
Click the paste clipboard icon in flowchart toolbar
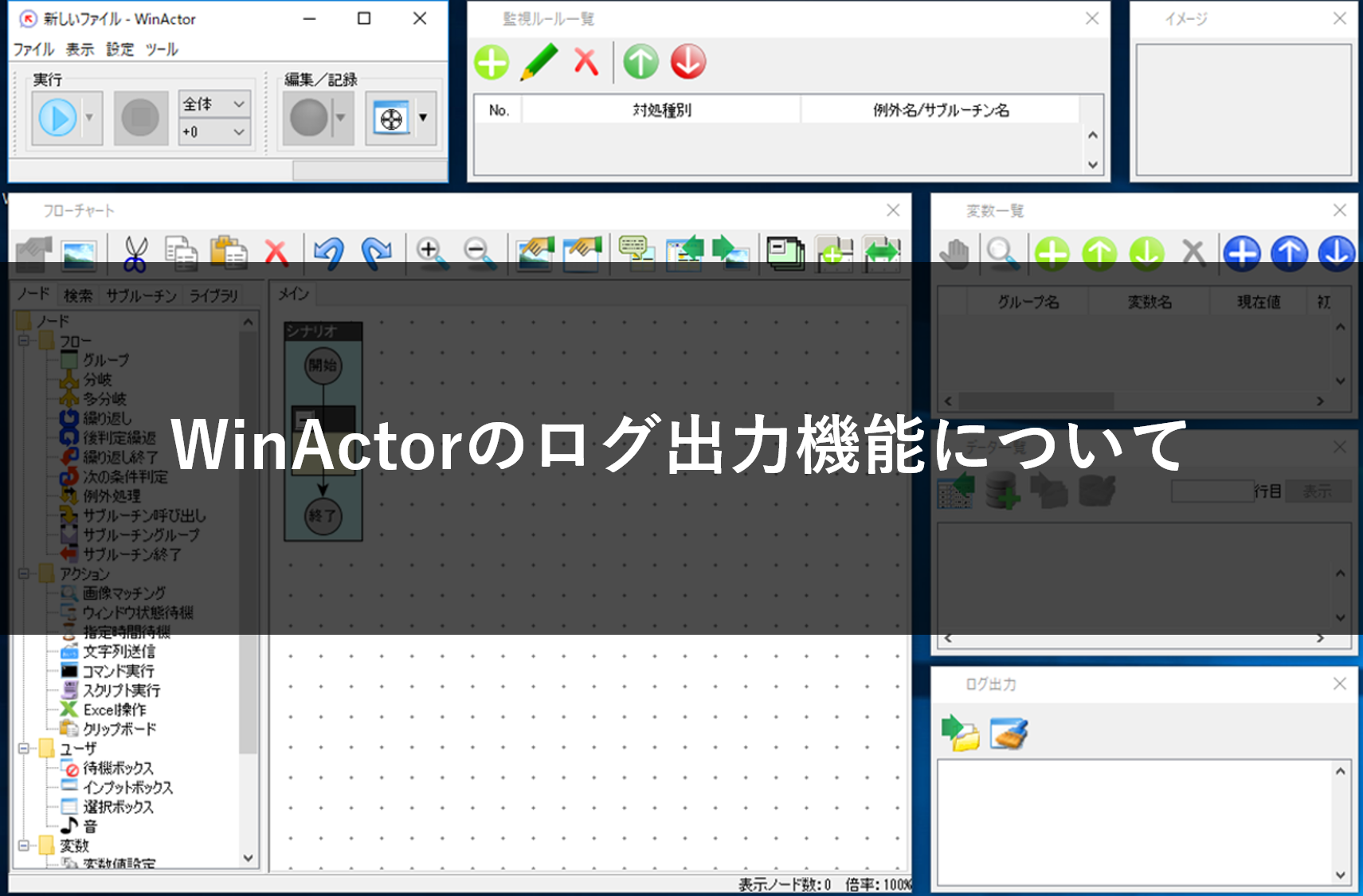point(229,253)
